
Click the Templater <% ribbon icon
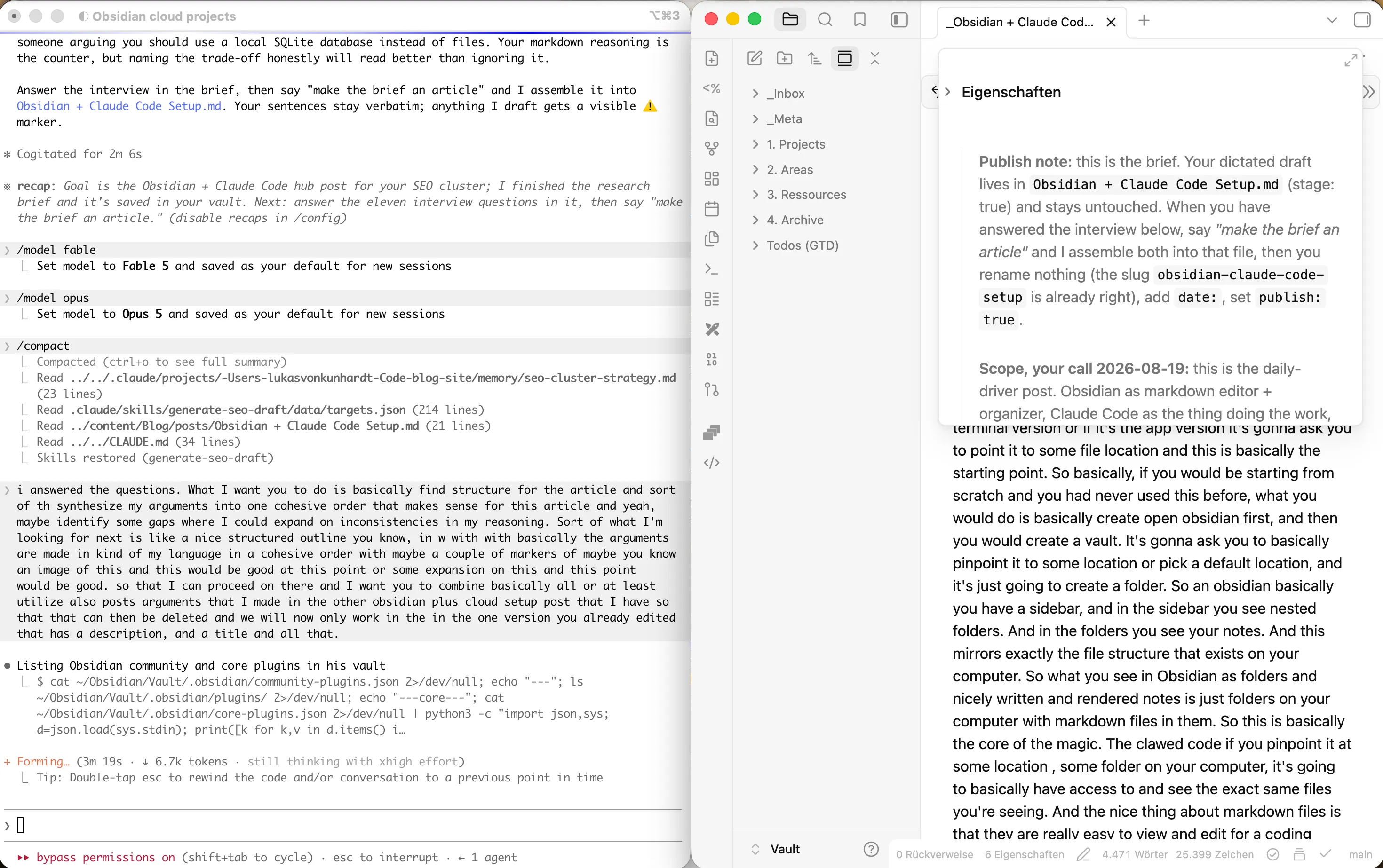tap(712, 88)
